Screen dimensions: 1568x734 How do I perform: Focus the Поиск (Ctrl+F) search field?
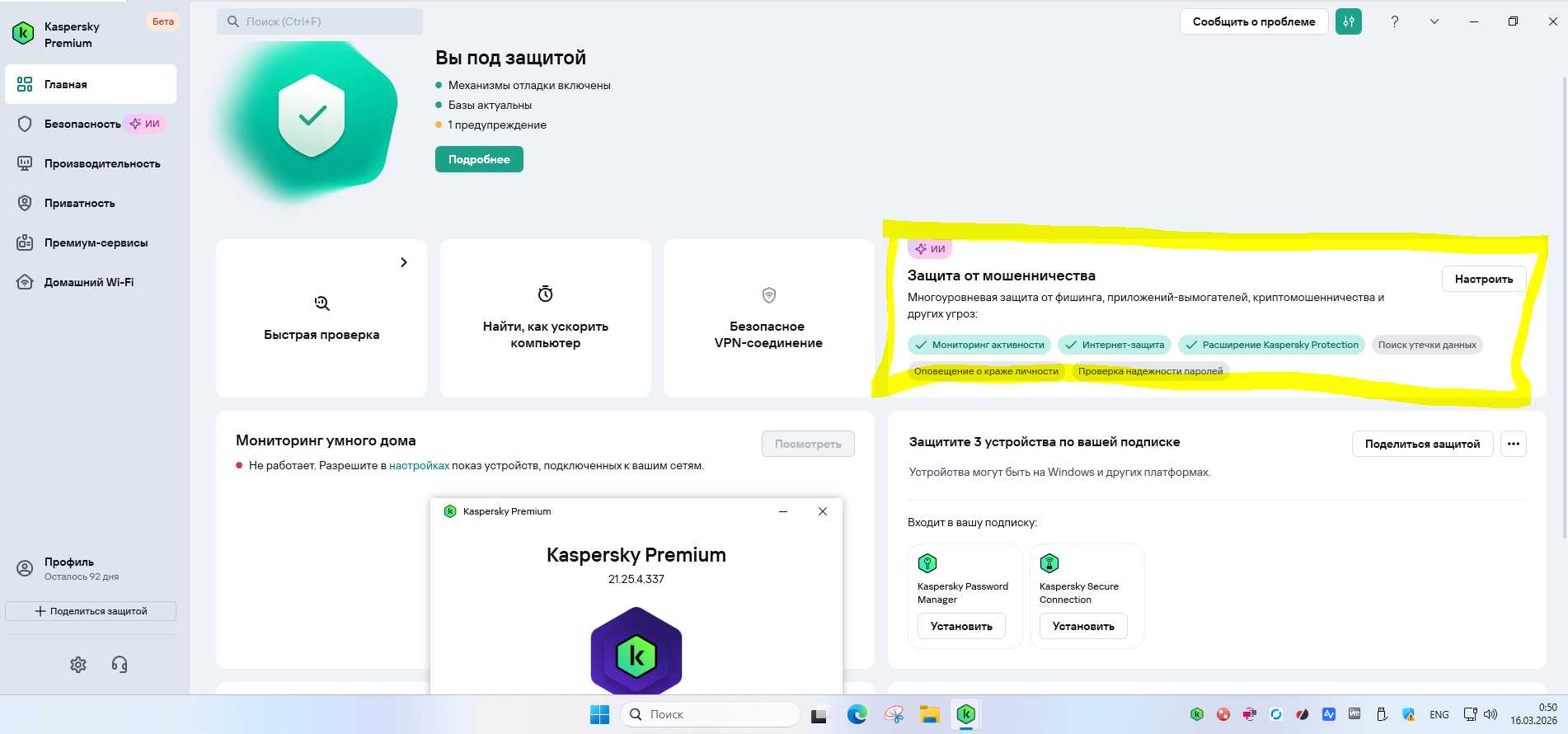[x=320, y=21]
